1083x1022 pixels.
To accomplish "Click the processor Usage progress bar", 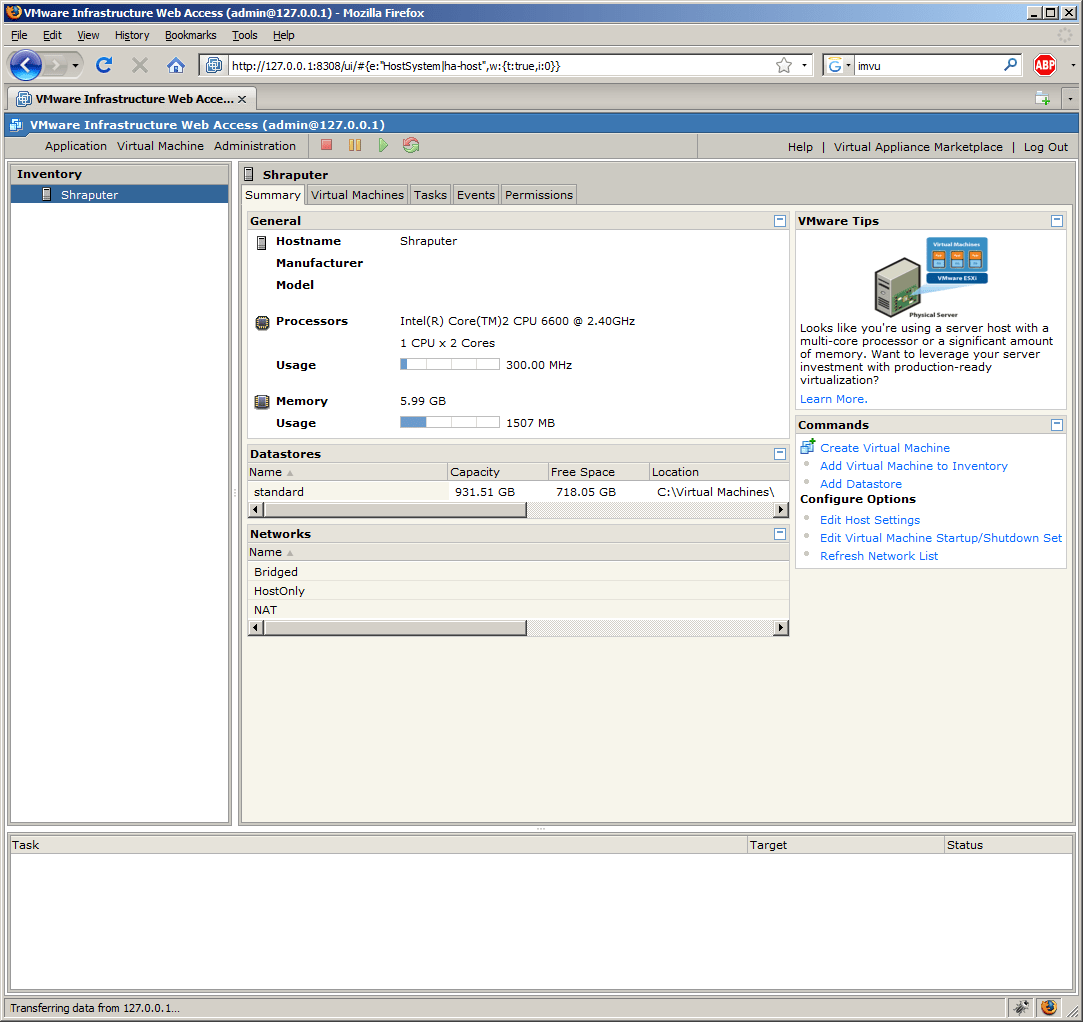I will 450,364.
